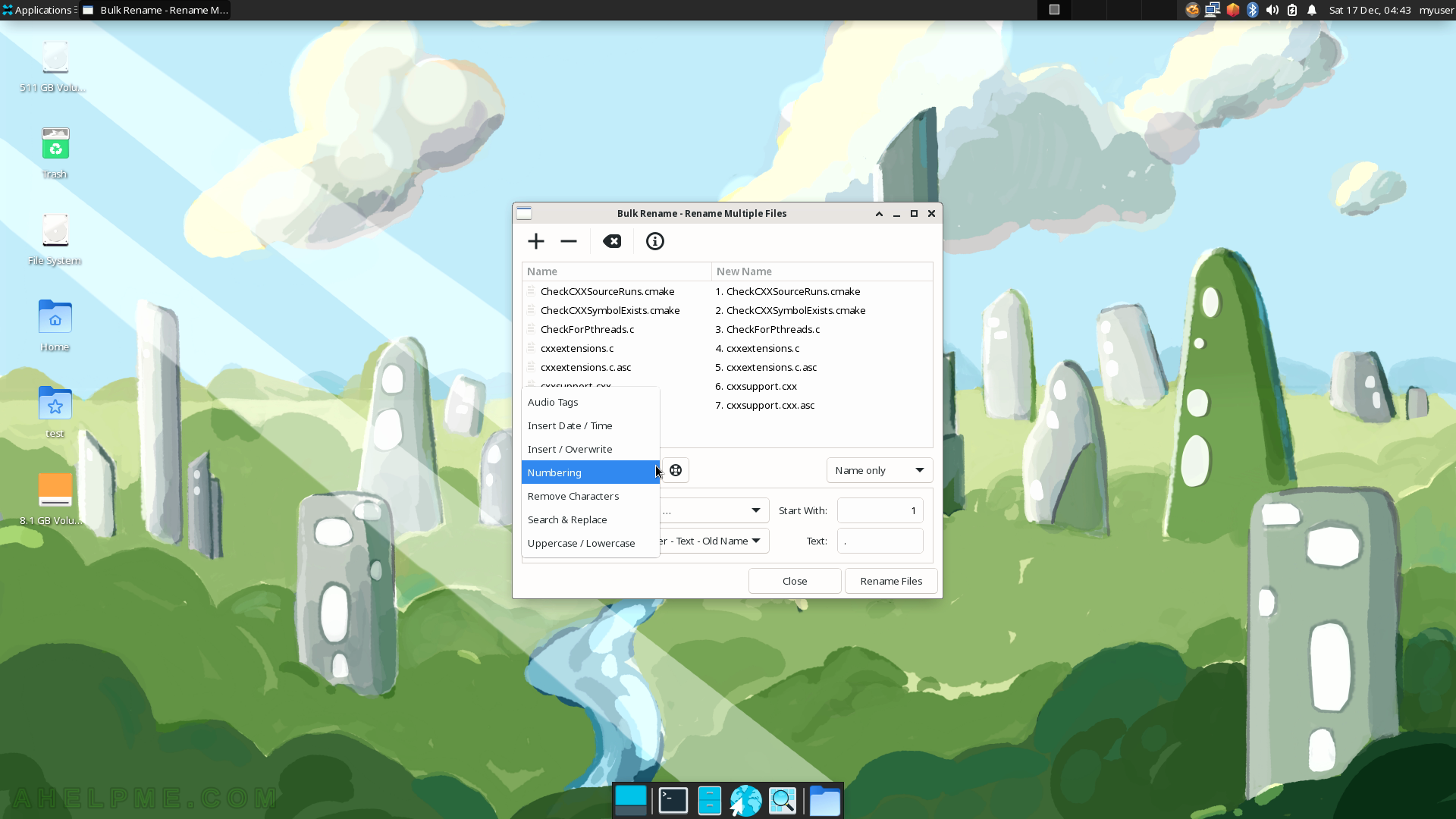Choose Remove Characters renamer
The width and height of the screenshot is (1456, 819).
point(590,496)
